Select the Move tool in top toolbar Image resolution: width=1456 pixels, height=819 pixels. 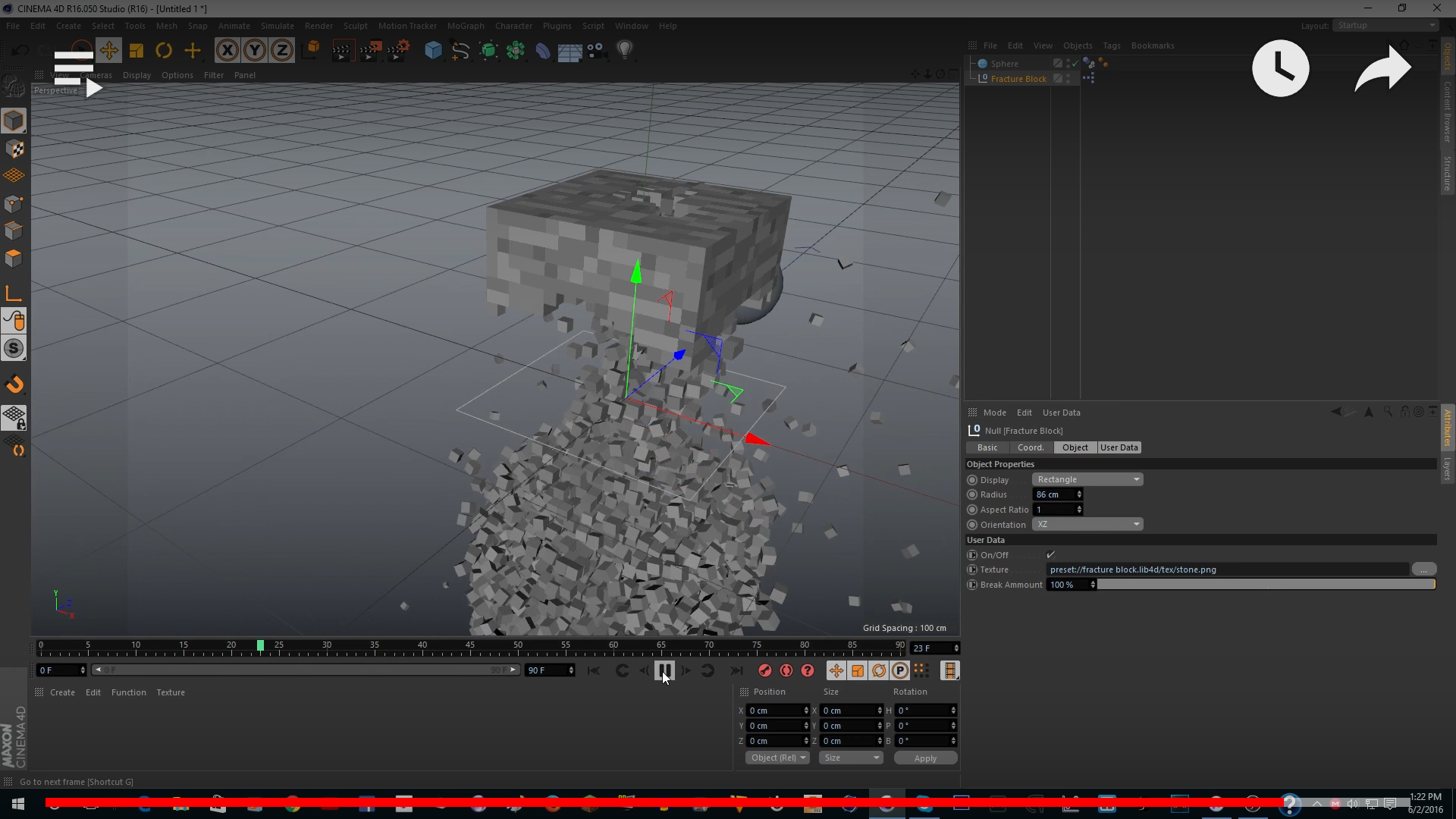[x=109, y=51]
